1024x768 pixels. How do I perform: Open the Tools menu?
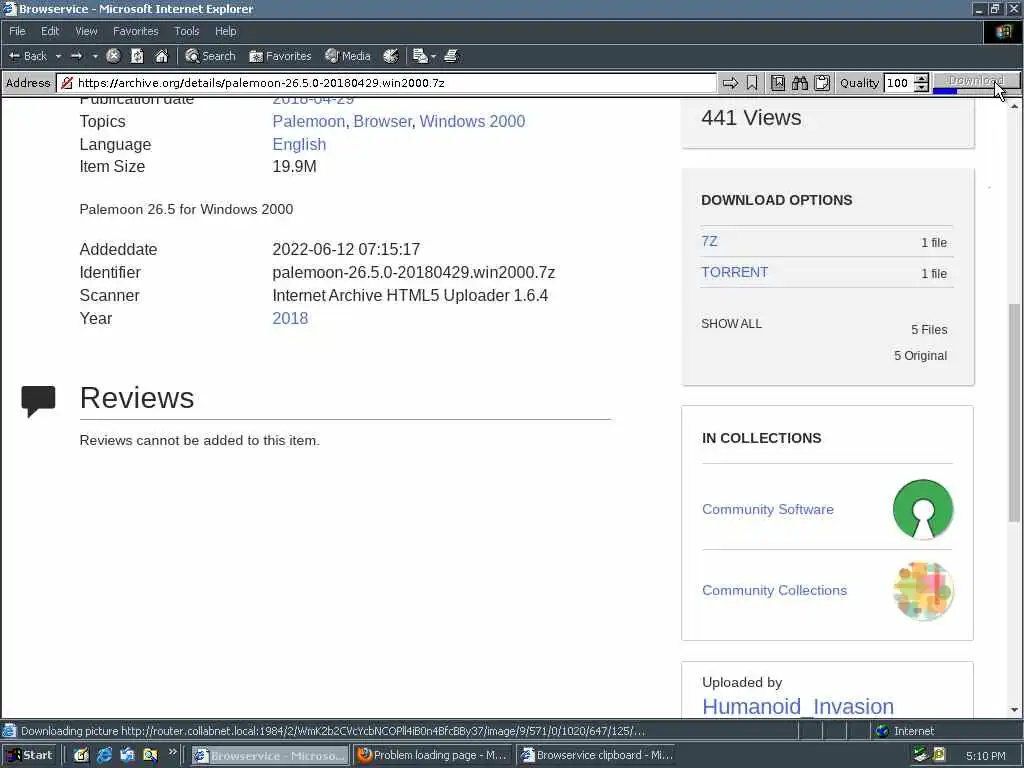pyautogui.click(x=186, y=31)
